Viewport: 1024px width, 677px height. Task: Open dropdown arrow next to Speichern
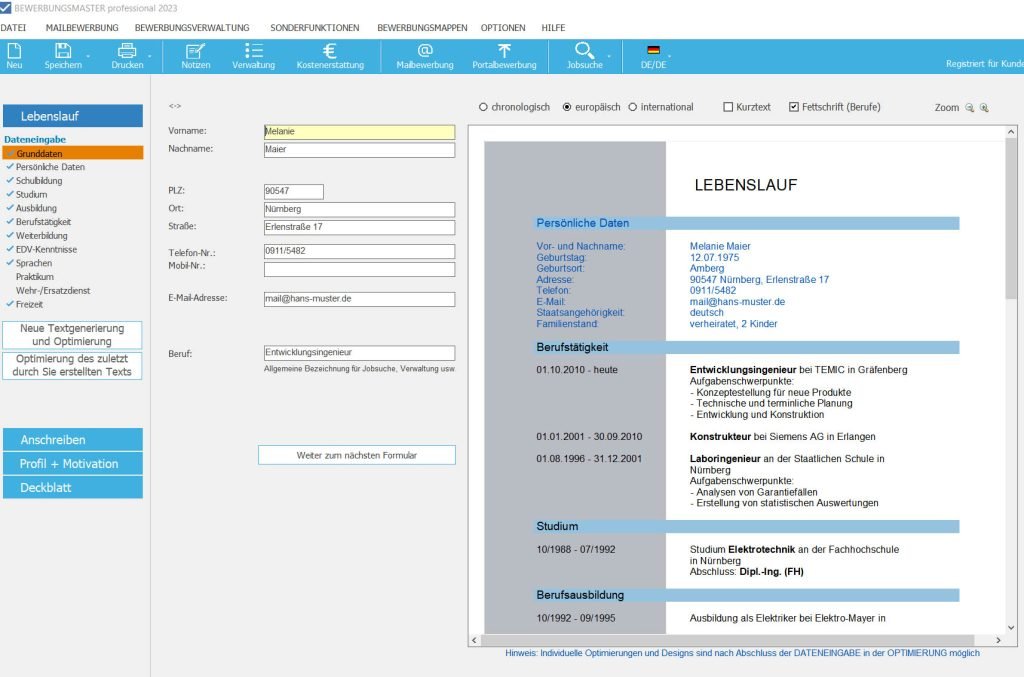coord(88,57)
